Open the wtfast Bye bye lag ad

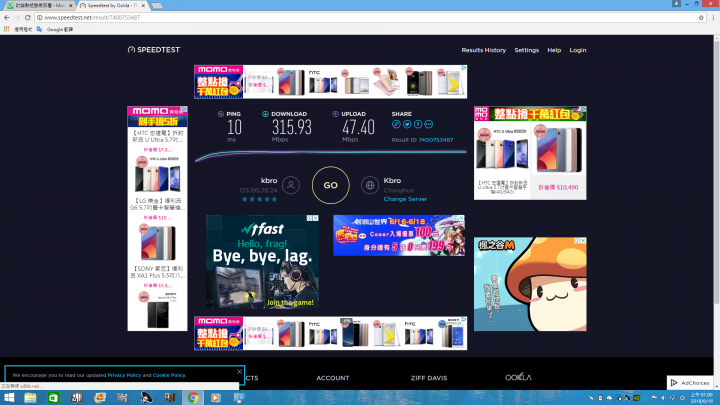pyautogui.click(x=262, y=262)
